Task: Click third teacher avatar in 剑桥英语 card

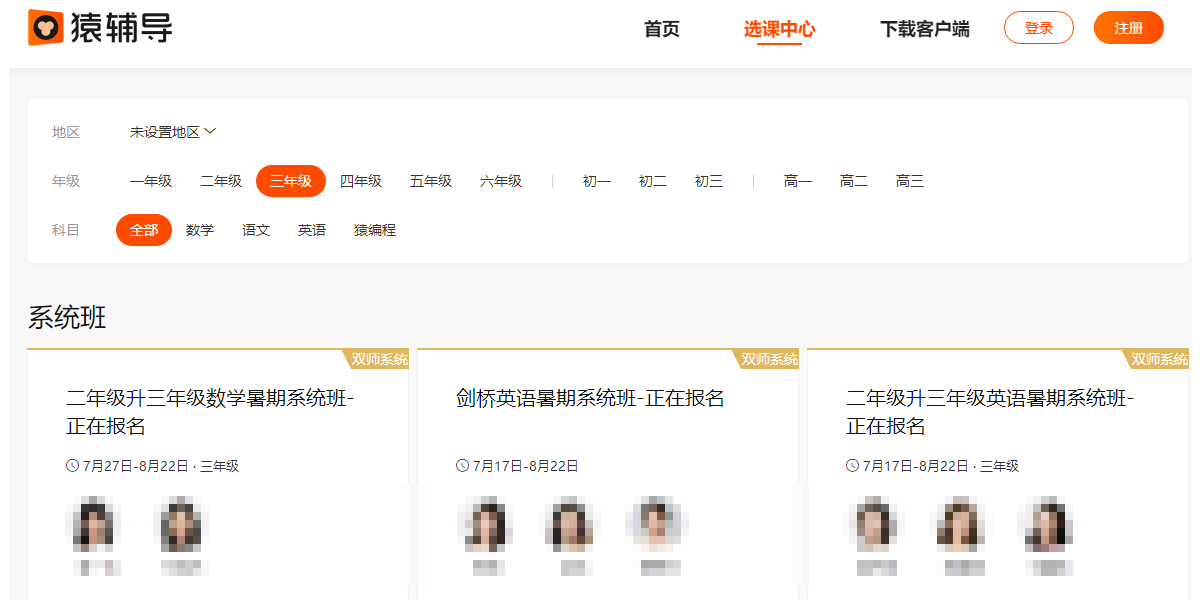Action: 657,524
